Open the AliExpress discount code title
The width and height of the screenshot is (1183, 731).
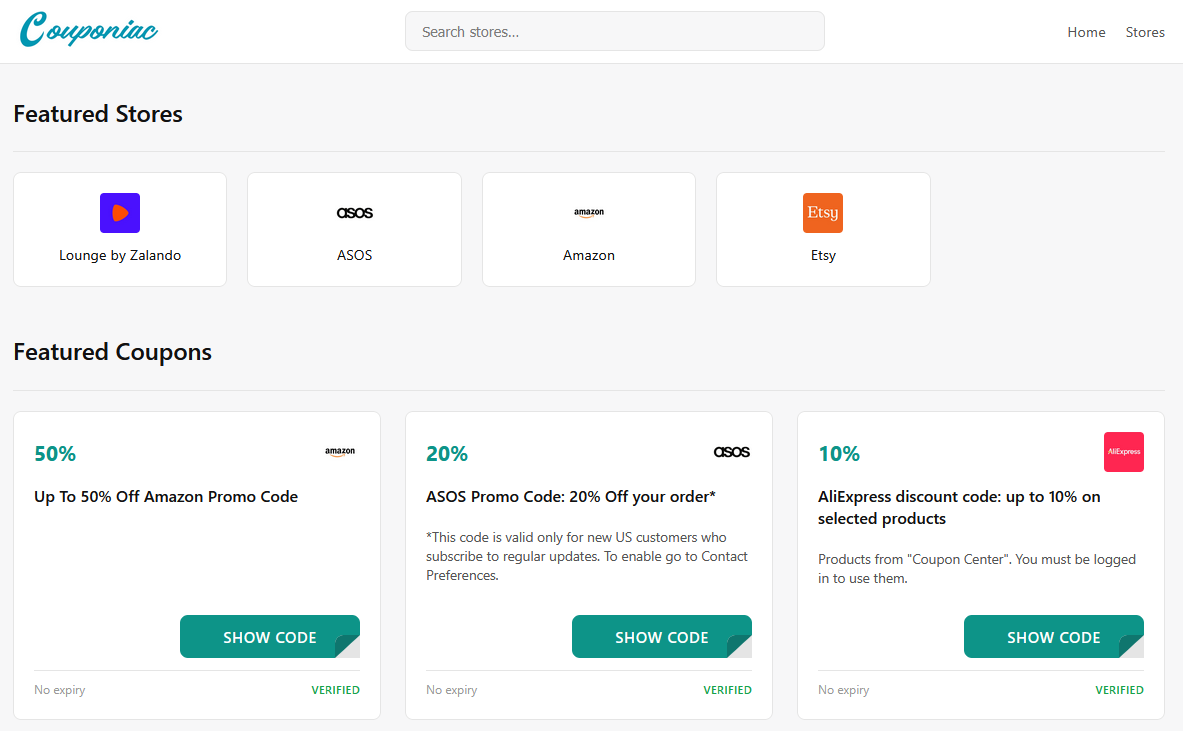959,508
